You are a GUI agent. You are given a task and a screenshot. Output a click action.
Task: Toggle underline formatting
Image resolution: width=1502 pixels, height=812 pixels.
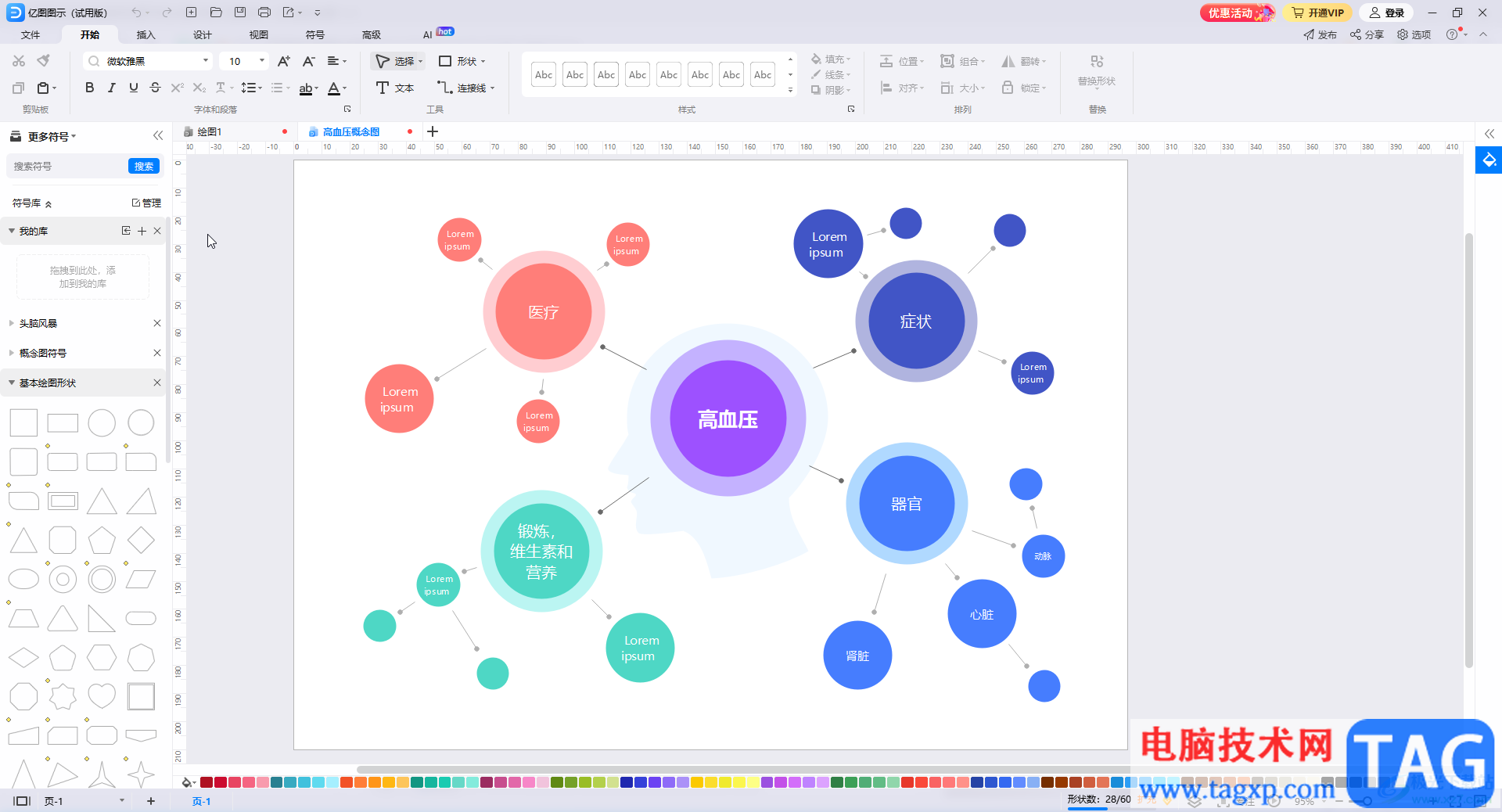tap(133, 88)
